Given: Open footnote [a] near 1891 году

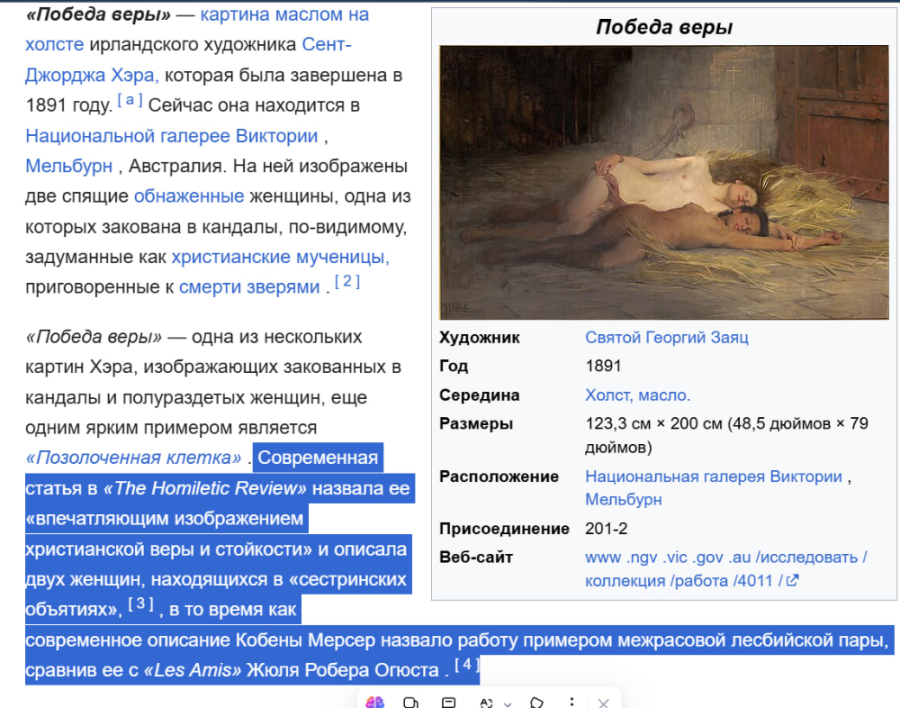Looking at the screenshot, I should pos(131,99).
